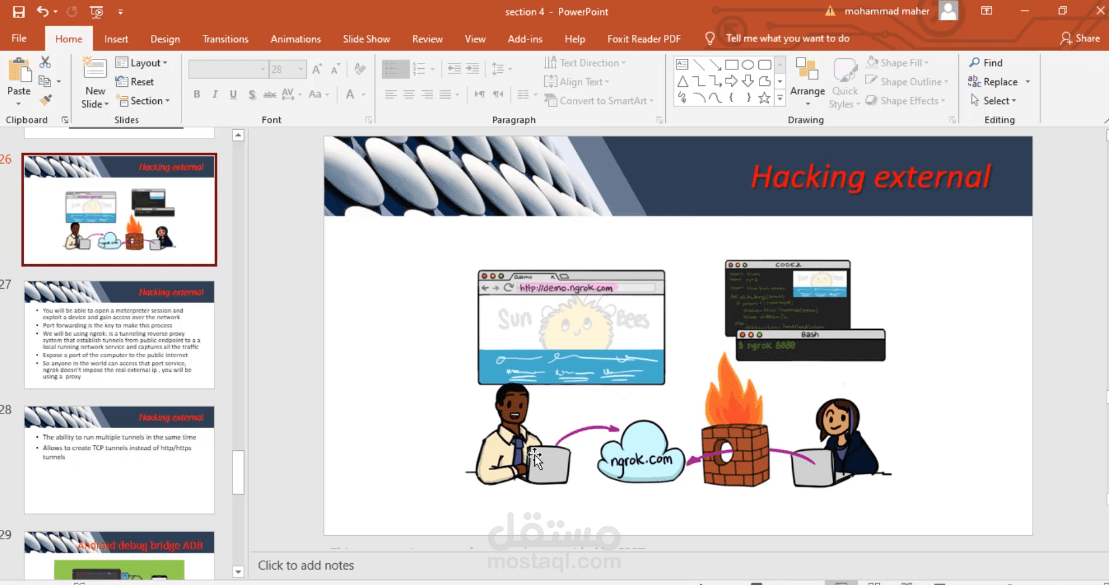Decrease font size with smaller A
Screen dimensions: 1109x585
pyautogui.click(x=335, y=69)
